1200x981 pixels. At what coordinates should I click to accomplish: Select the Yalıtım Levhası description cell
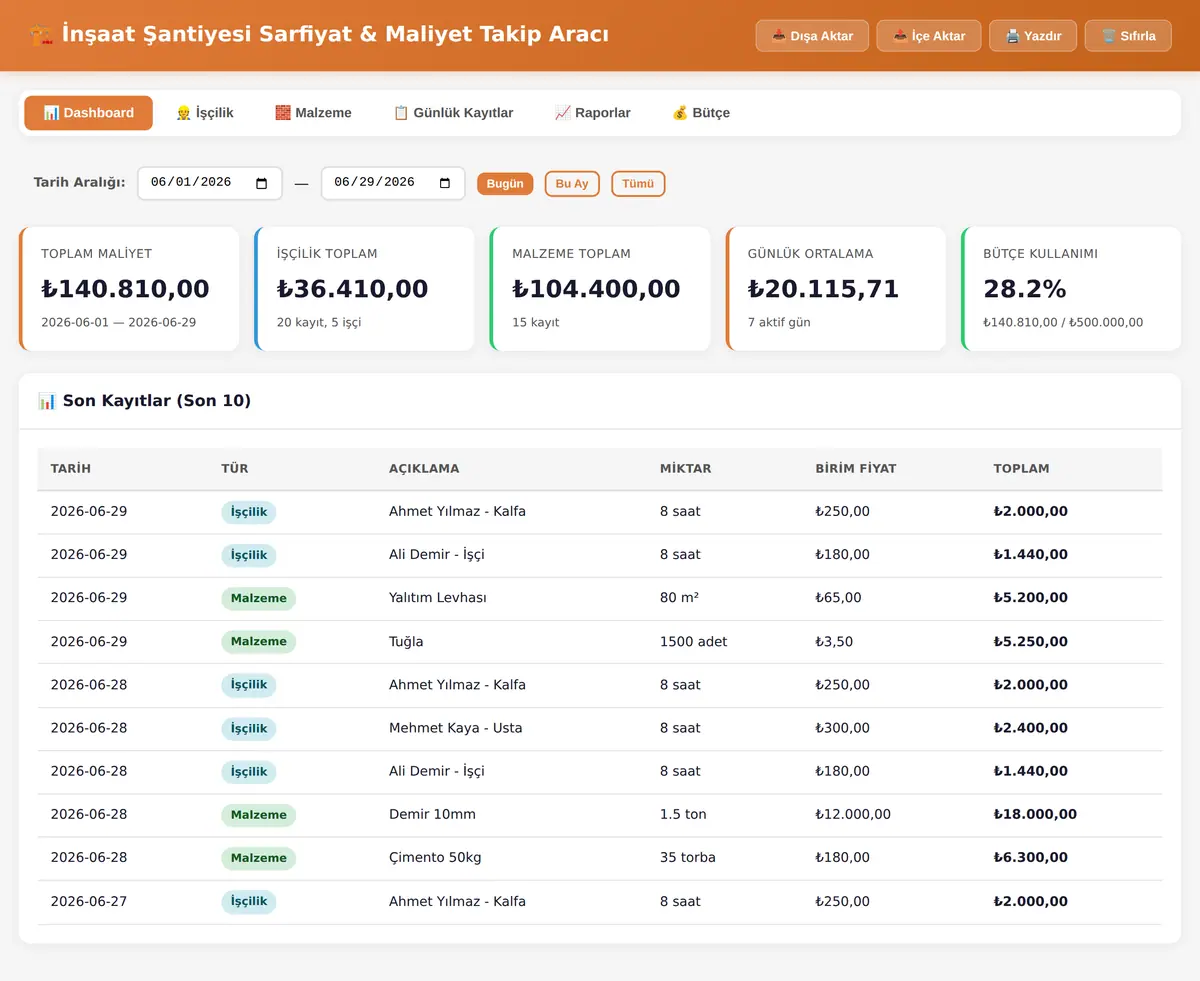(437, 598)
